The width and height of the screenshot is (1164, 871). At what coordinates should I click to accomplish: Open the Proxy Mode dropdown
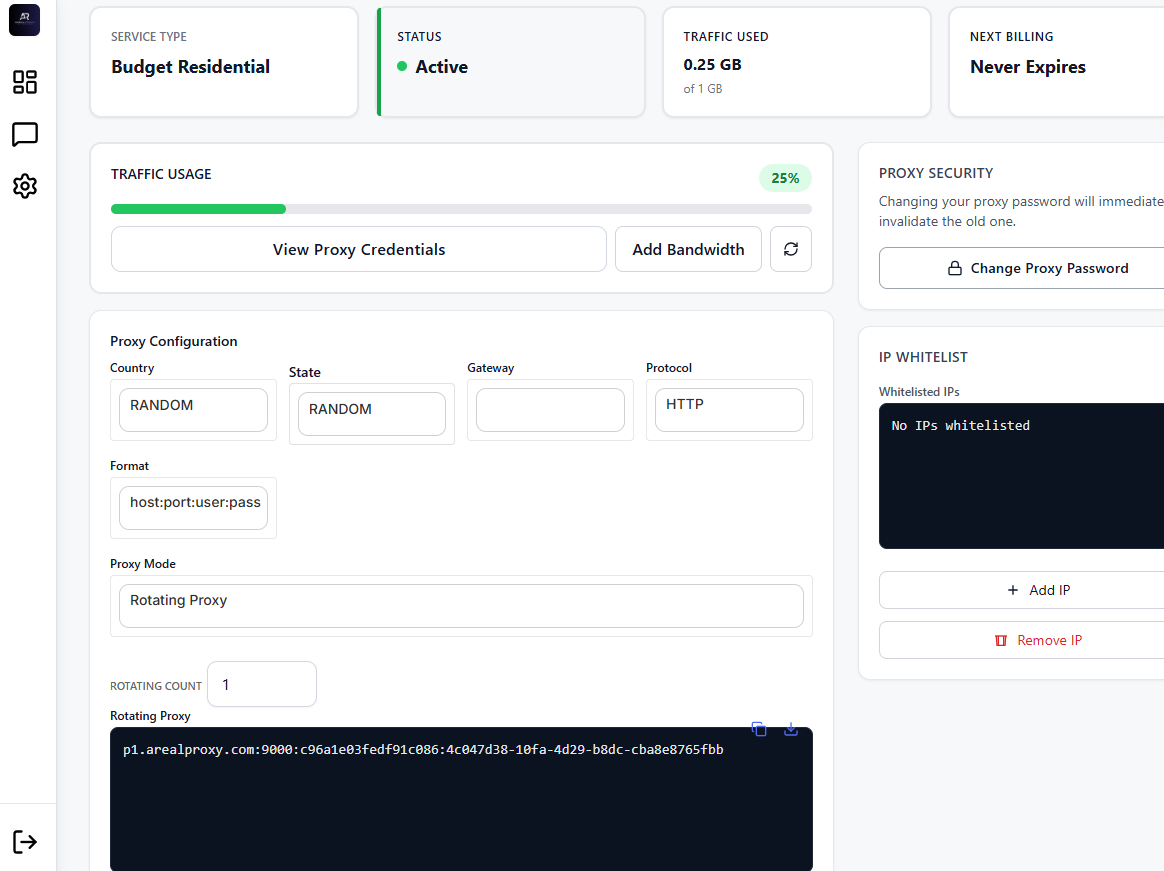pyautogui.click(x=461, y=605)
